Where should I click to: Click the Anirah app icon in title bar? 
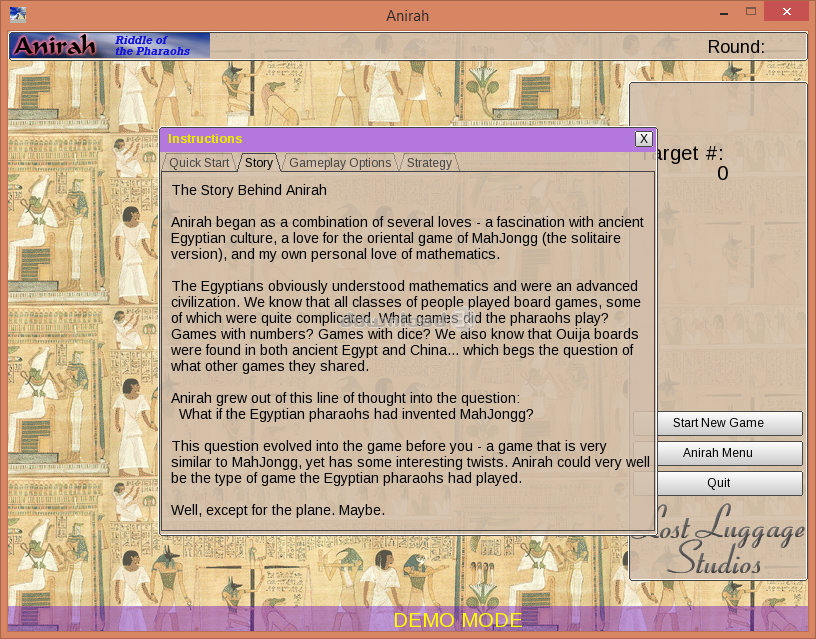click(x=18, y=14)
